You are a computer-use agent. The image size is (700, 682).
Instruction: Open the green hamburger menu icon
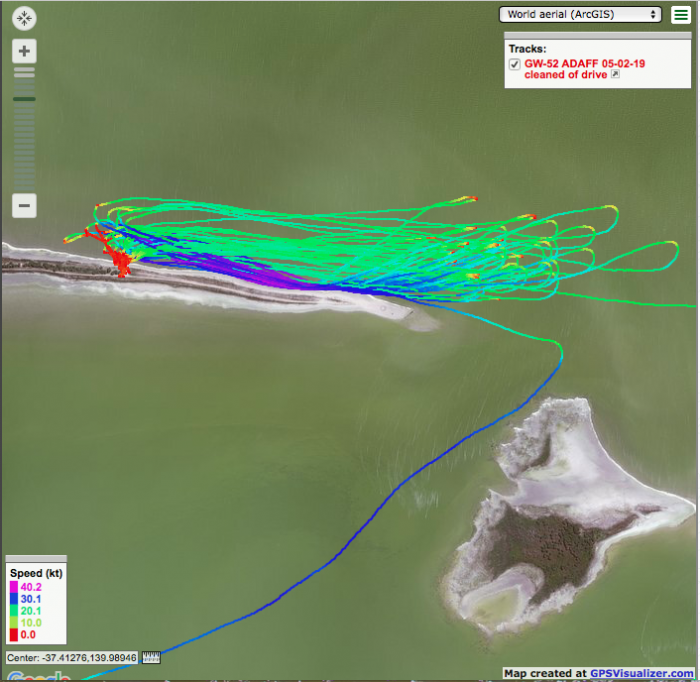(681, 14)
